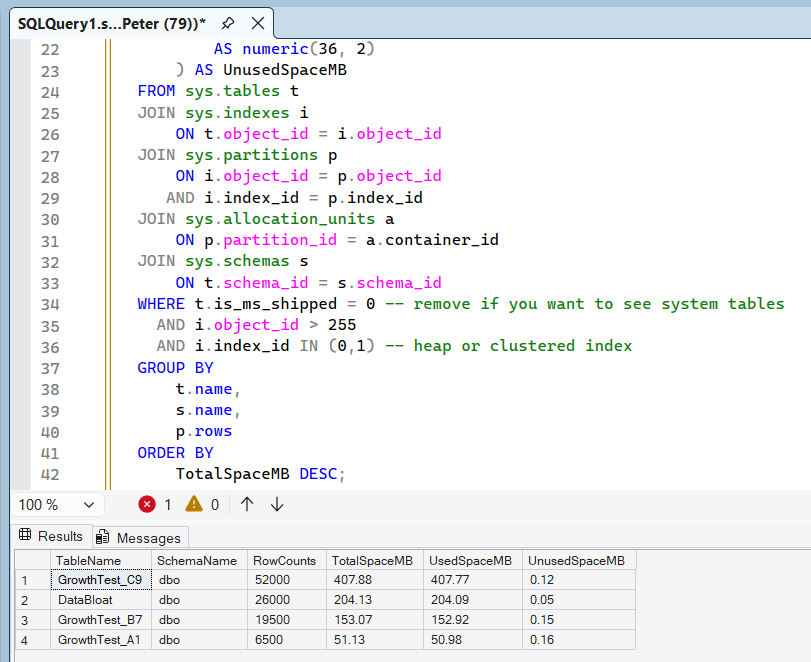Switch to the Messages tab
Image resolution: width=811 pixels, height=662 pixels.
(140, 538)
